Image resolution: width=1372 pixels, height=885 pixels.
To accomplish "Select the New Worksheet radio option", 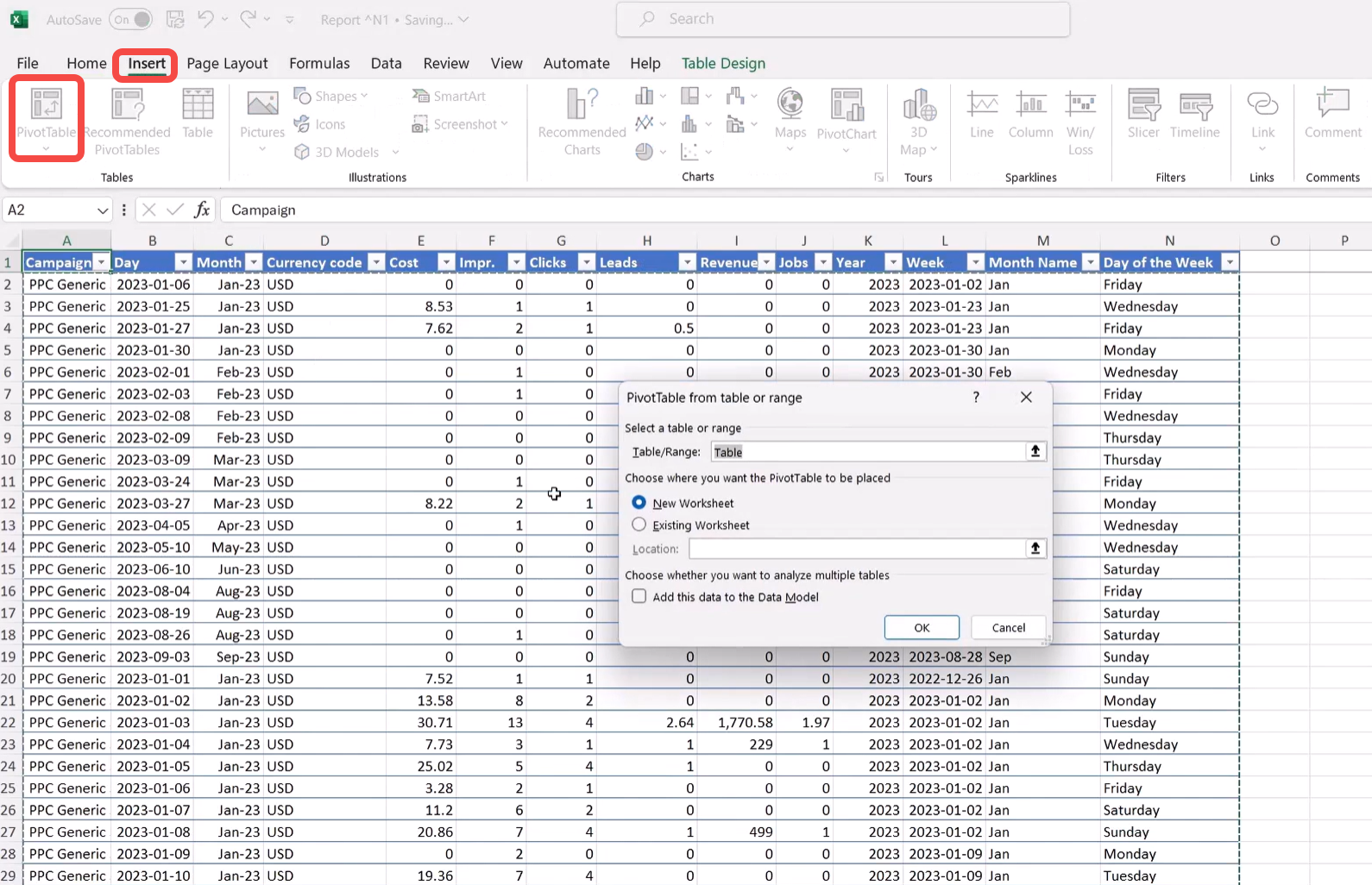I will click(x=639, y=502).
